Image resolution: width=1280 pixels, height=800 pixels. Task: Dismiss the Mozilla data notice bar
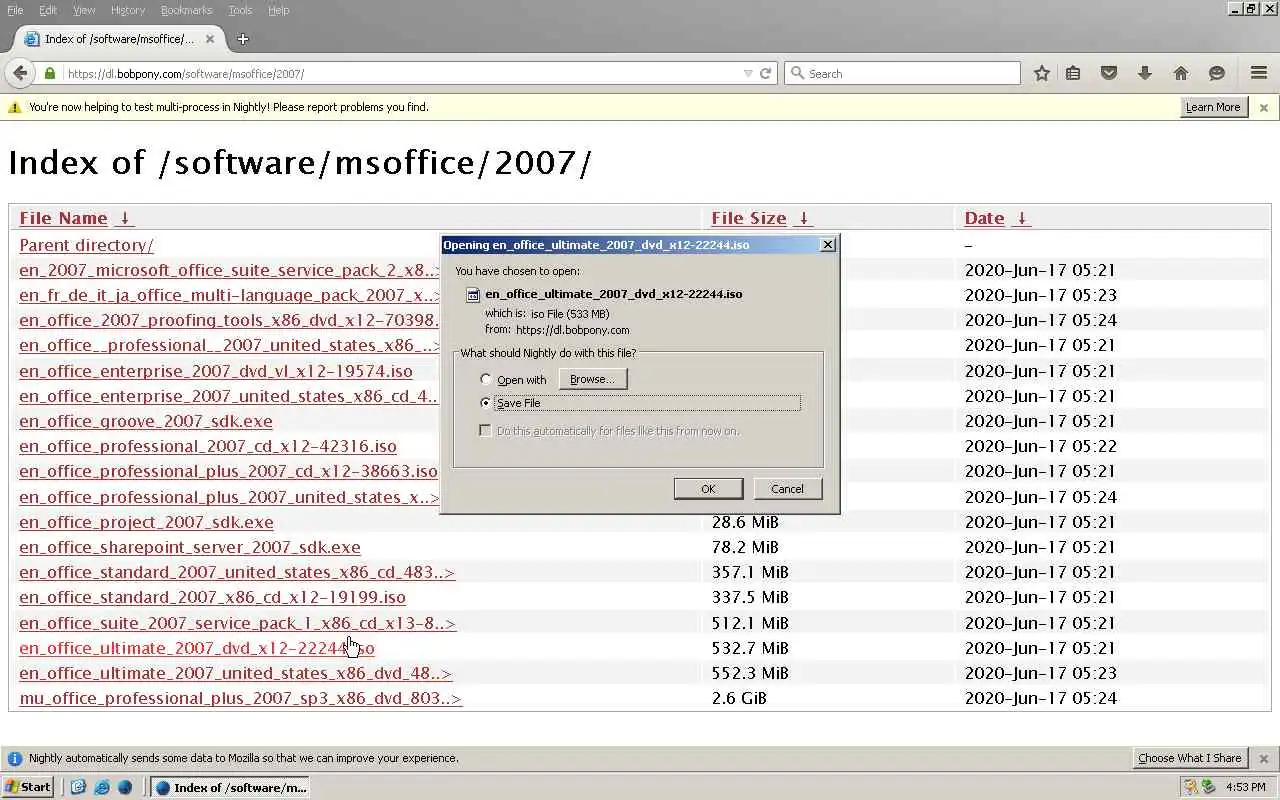[x=1263, y=758]
